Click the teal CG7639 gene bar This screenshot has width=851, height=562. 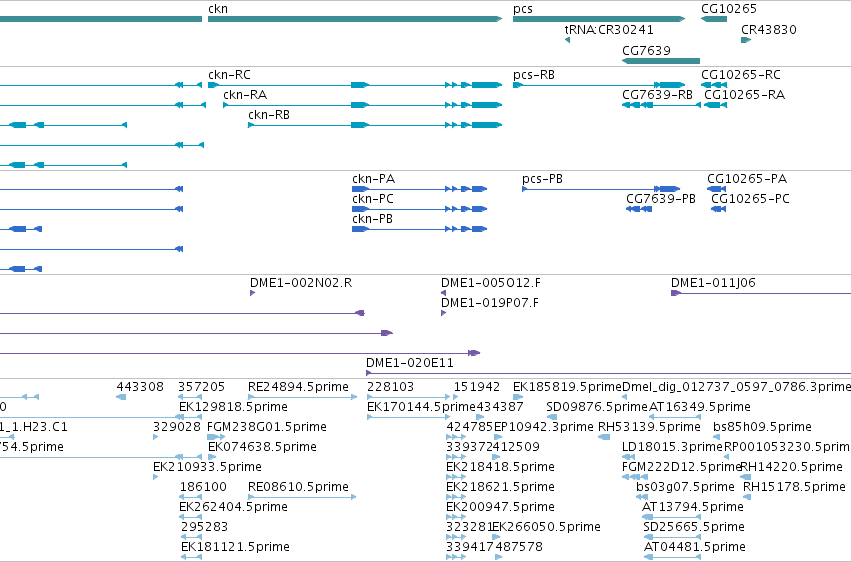[661, 61]
